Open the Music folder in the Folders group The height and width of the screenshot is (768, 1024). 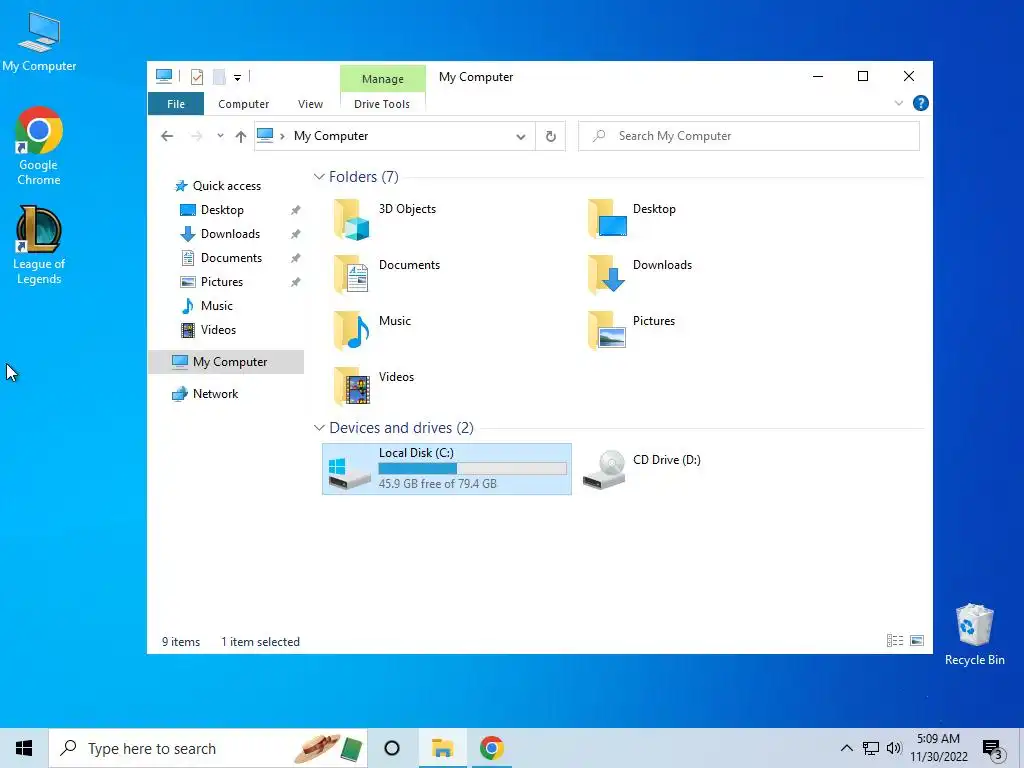[x=372, y=331]
